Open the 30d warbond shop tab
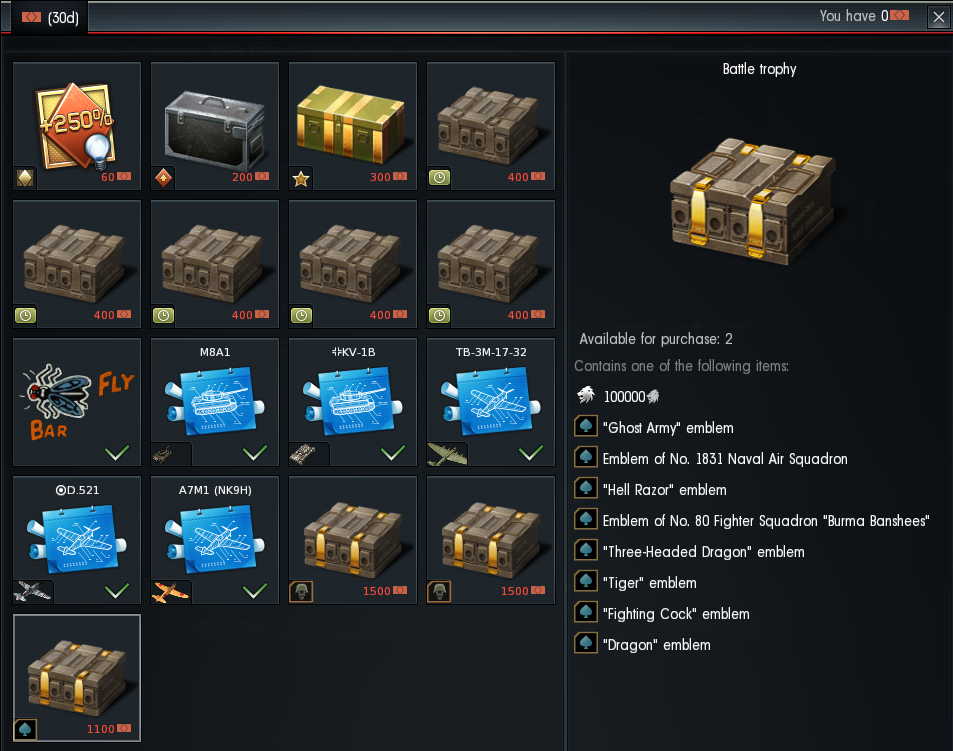The image size is (953, 751). click(x=50, y=18)
